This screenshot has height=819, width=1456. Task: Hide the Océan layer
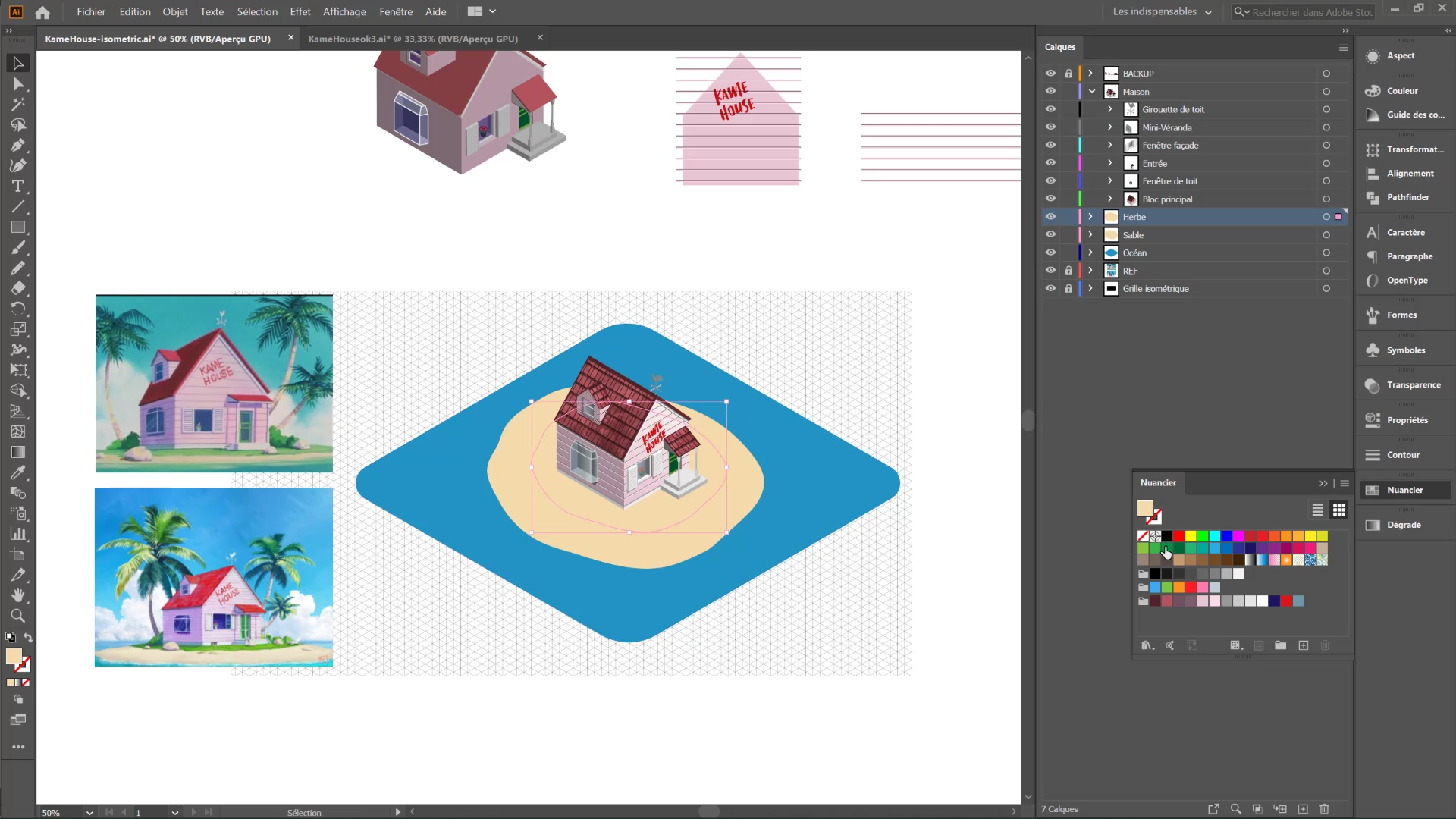tap(1050, 253)
